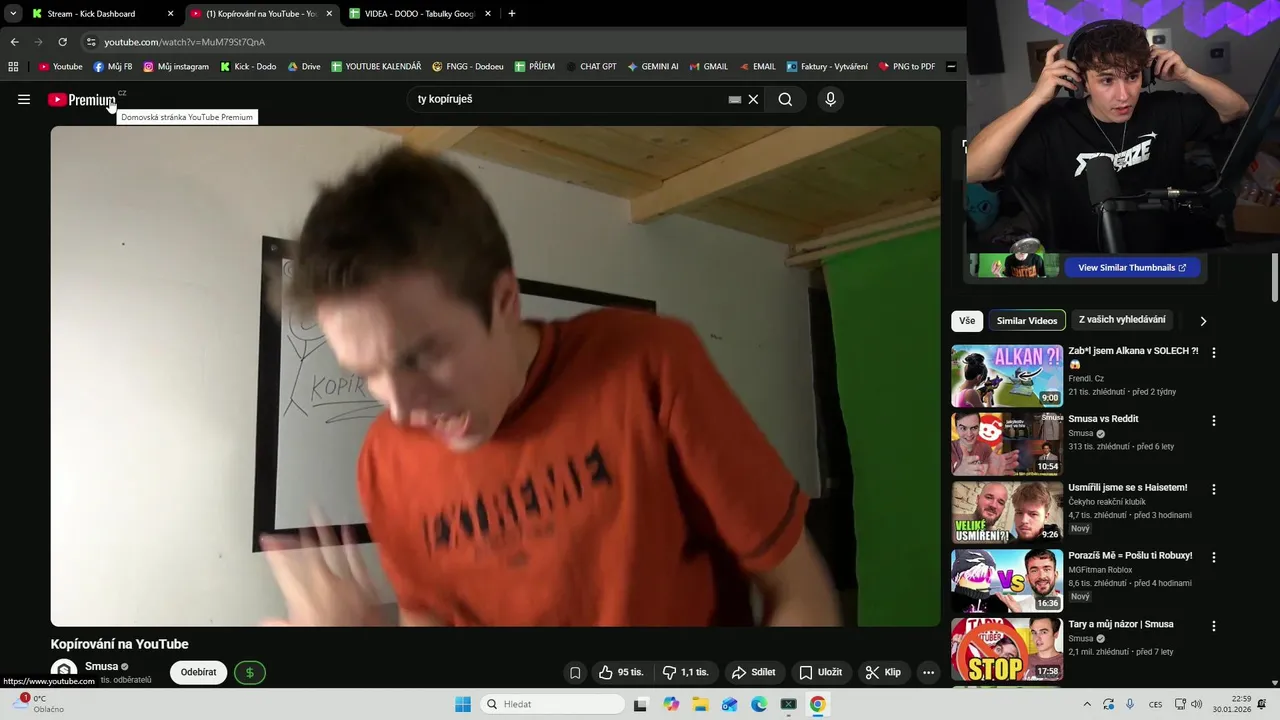Click the Windows taskbar Hledat search box
The height and width of the screenshot is (720, 1280).
tap(552, 704)
